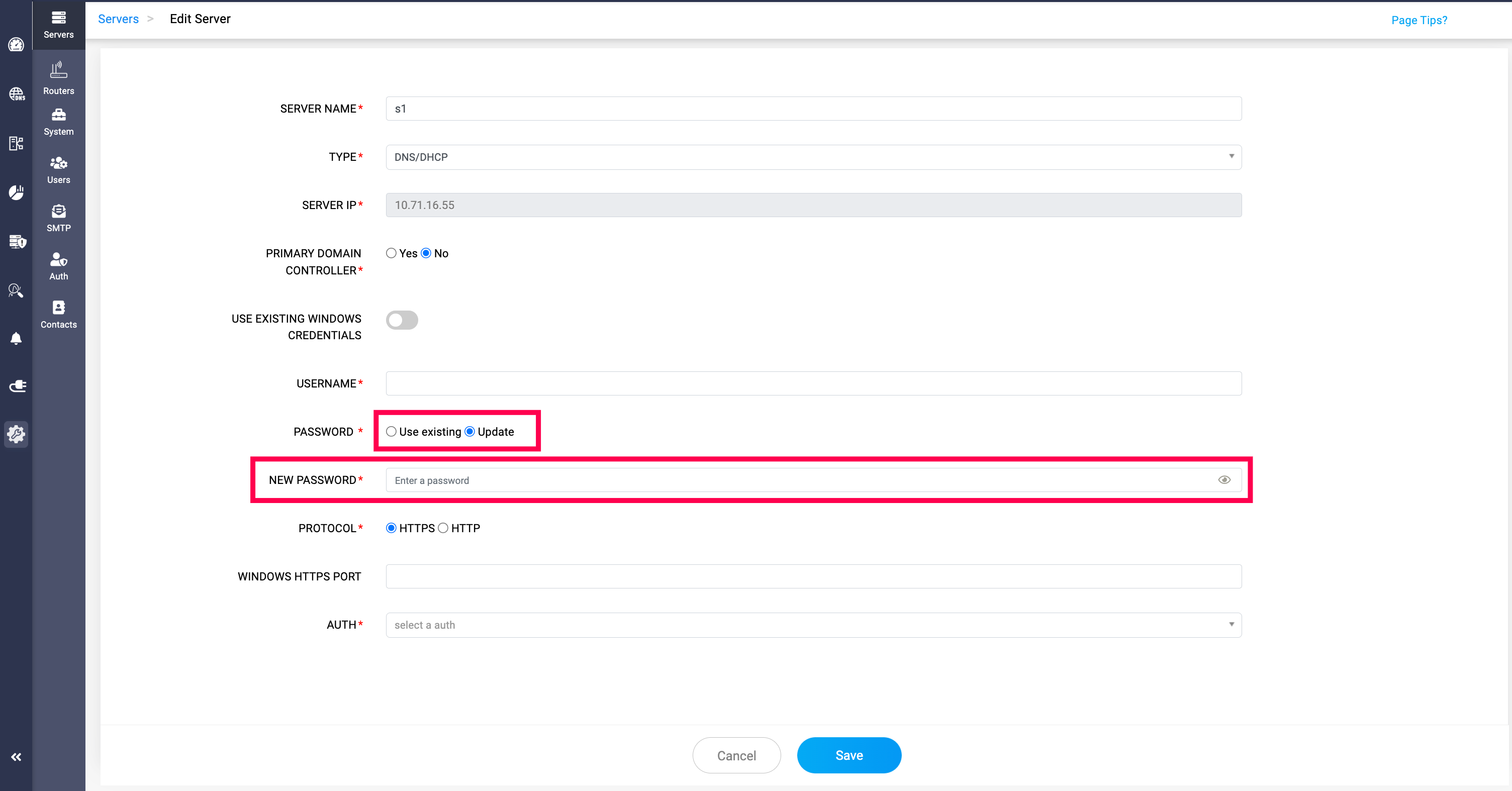Select Yes for Primary Domain Controller
The image size is (1512, 791).
[x=392, y=253]
